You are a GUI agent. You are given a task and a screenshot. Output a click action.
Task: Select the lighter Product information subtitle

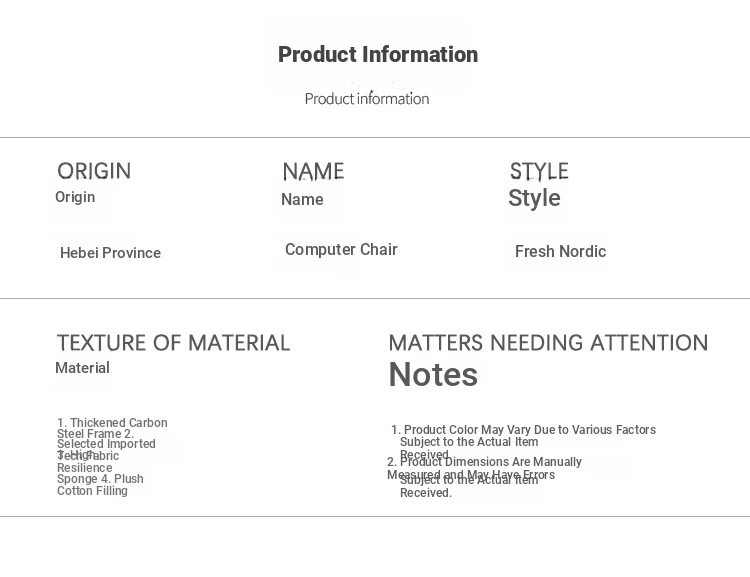pyautogui.click(x=367, y=99)
